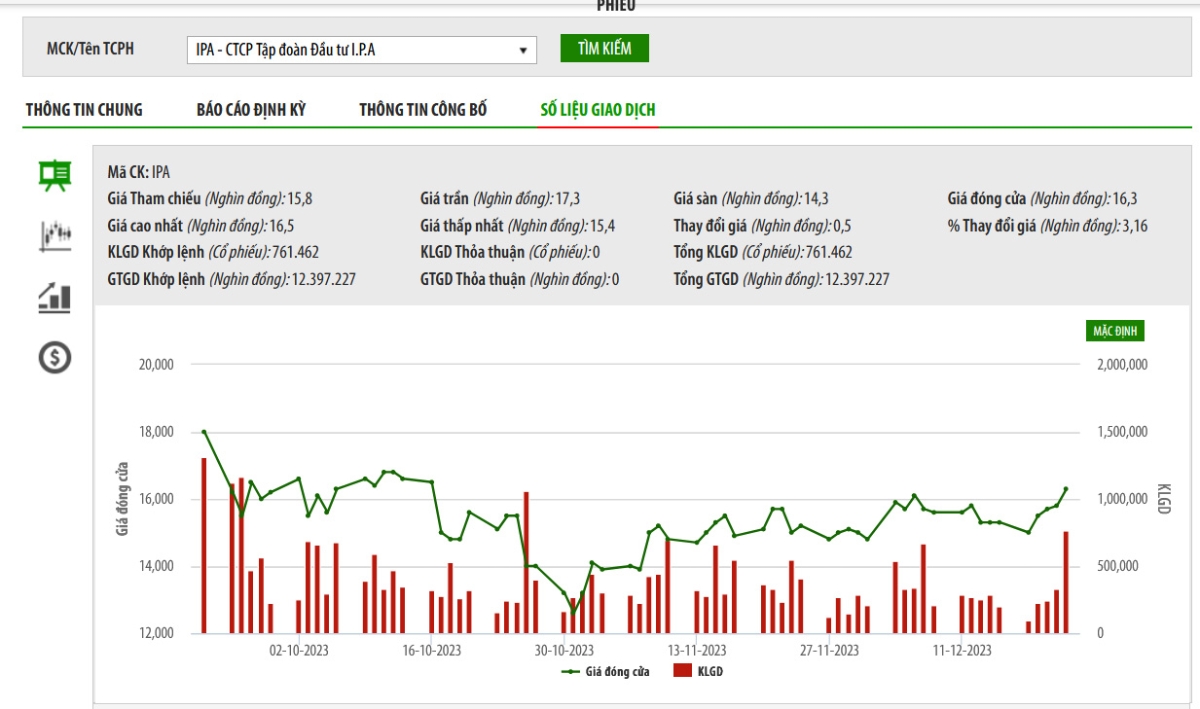Screen dimensions: 1200x709
Task: Select the Số liệu giao dịch tab
Action: (598, 110)
